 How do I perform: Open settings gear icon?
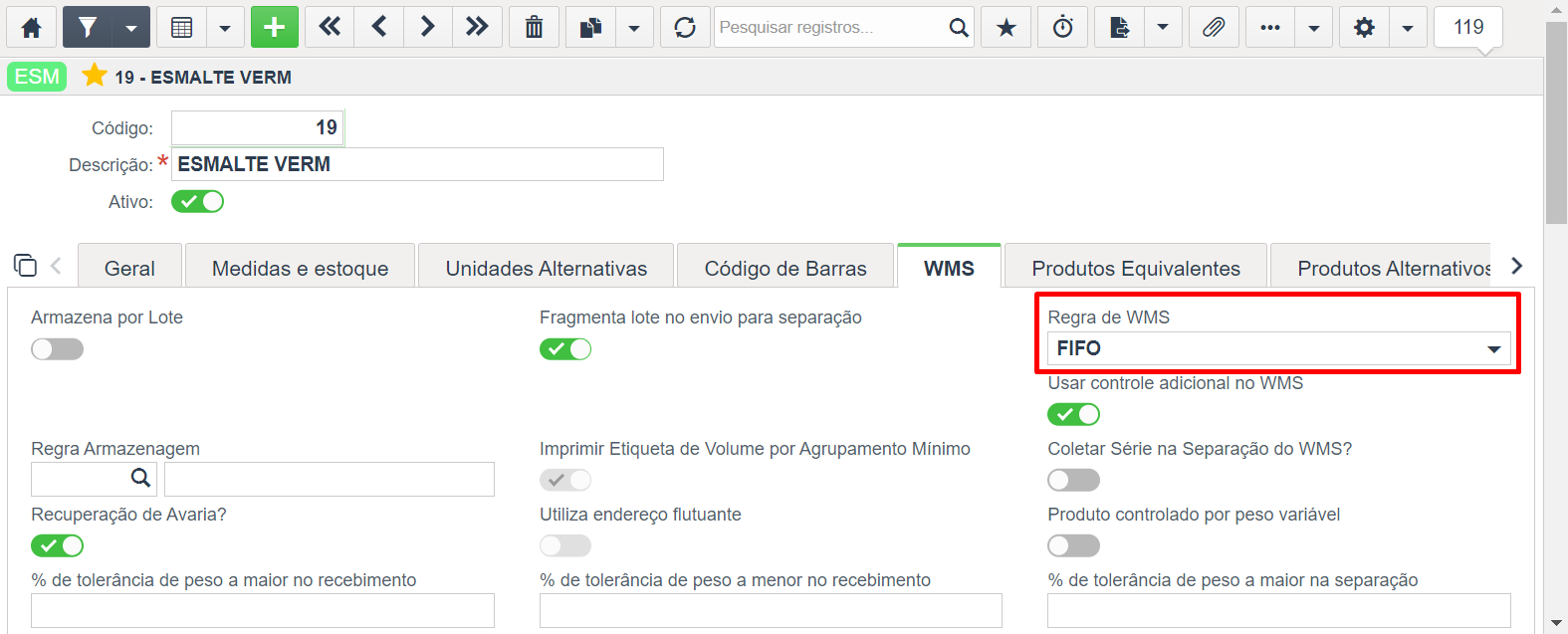coord(1364,27)
